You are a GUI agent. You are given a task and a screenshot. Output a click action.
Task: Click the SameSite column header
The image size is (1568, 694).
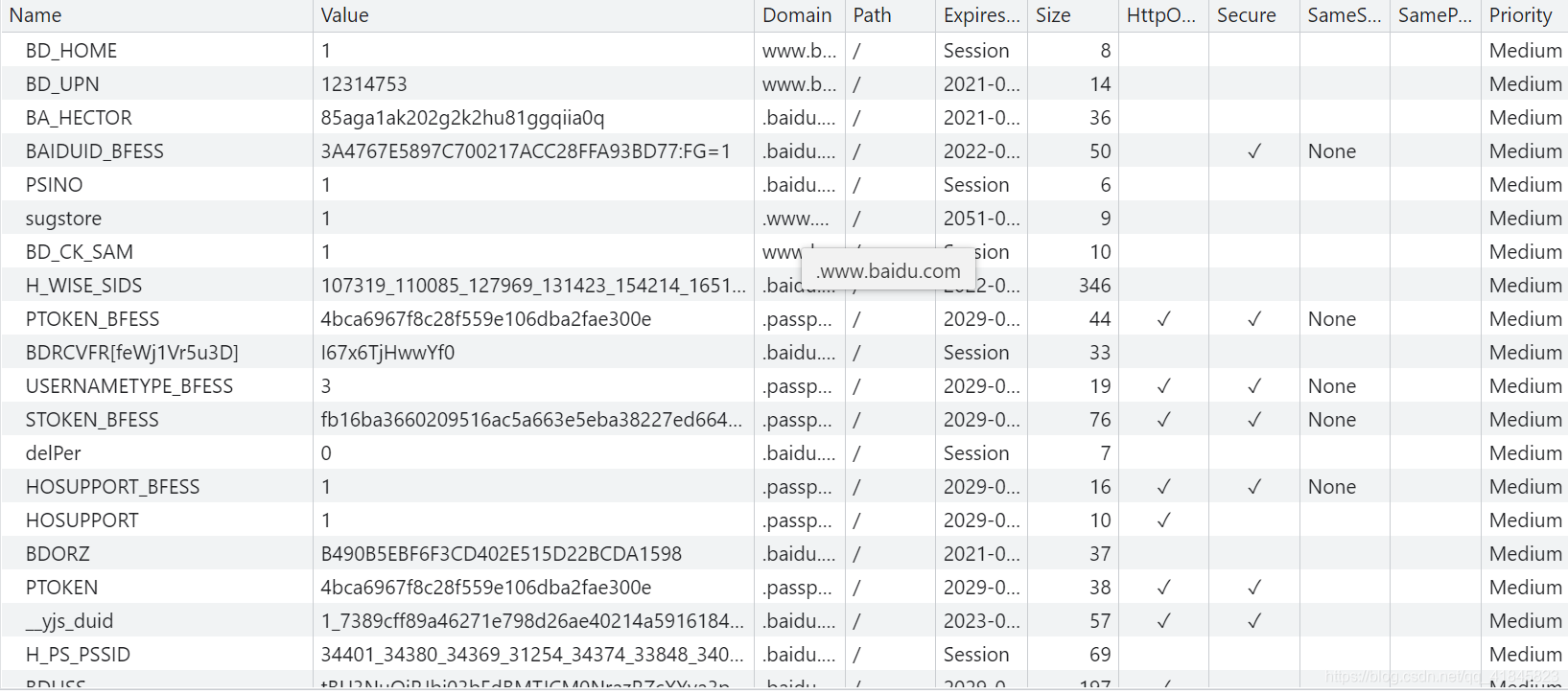[x=1345, y=15]
